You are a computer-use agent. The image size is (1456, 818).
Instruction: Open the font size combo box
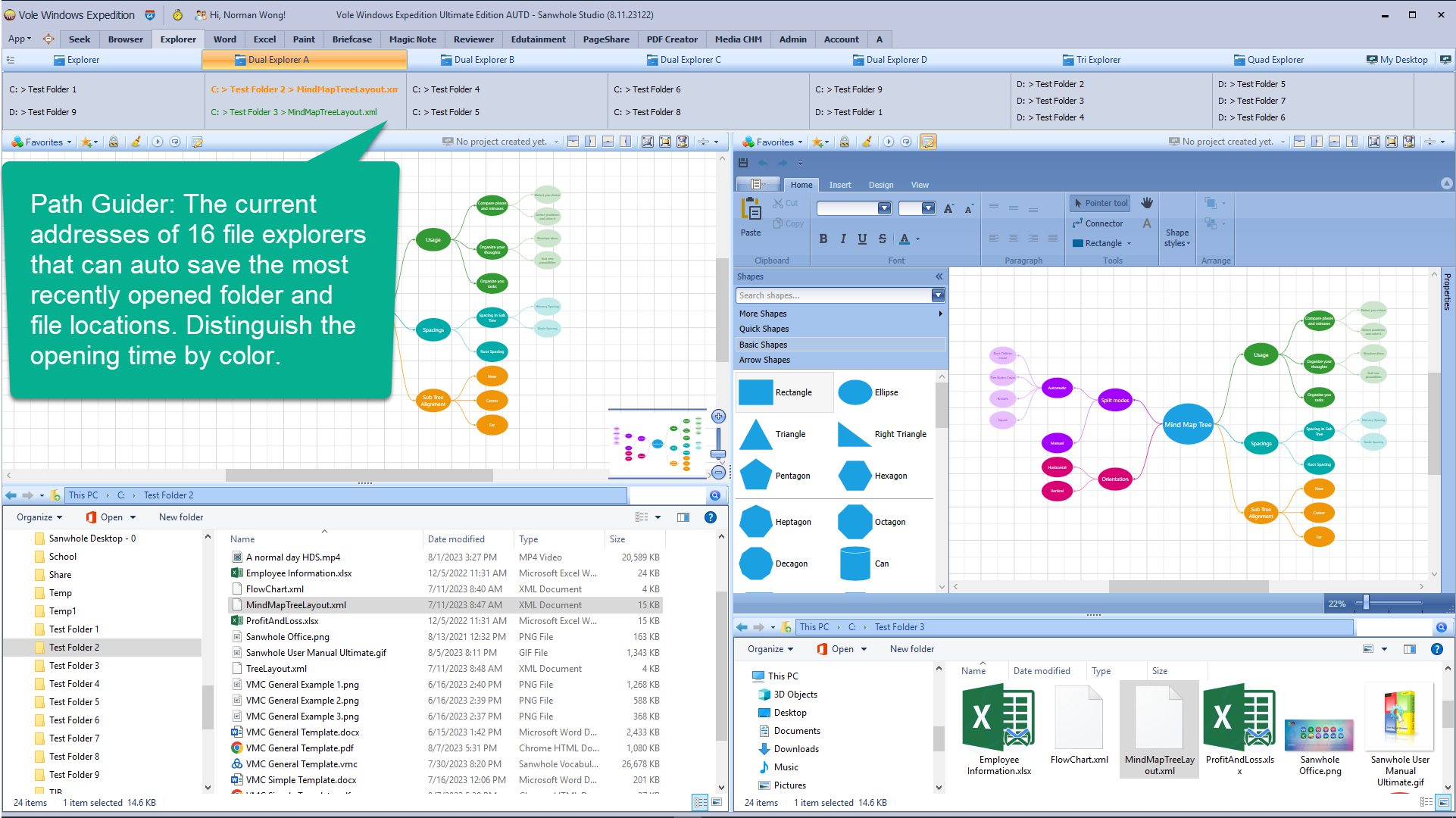[917, 208]
